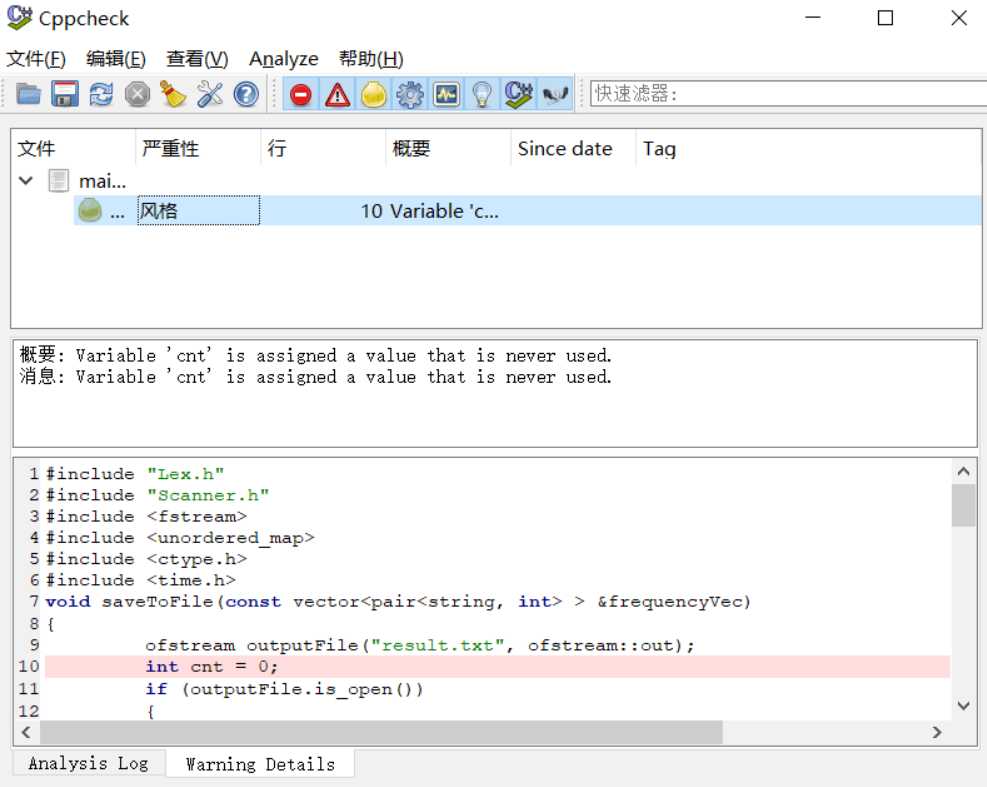Toggle performance filter monitor icon
This screenshot has height=787, width=987.
(446, 94)
